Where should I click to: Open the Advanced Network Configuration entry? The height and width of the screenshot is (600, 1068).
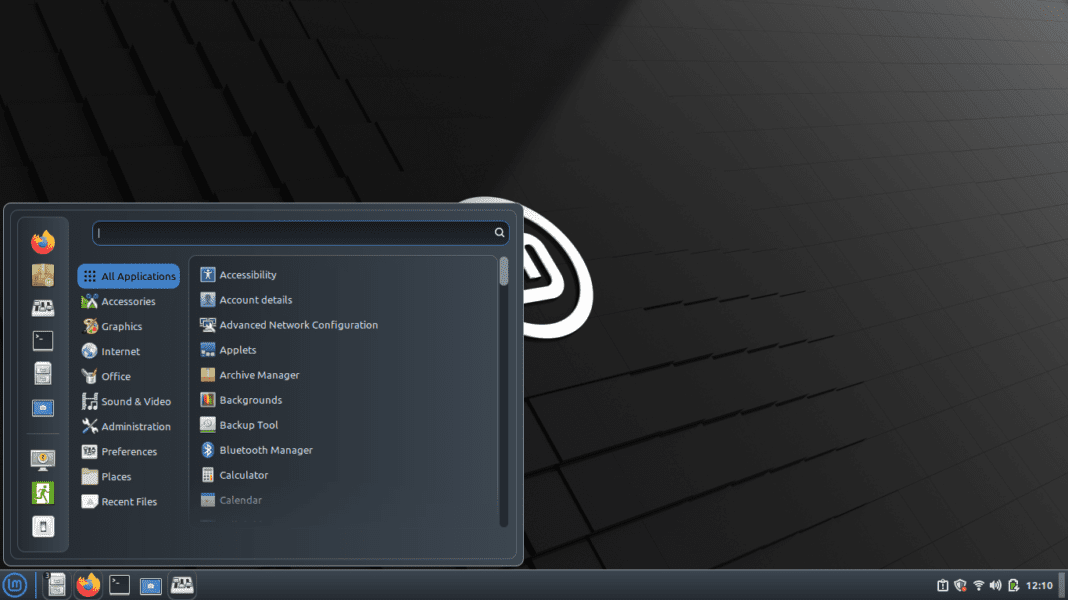click(x=296, y=325)
